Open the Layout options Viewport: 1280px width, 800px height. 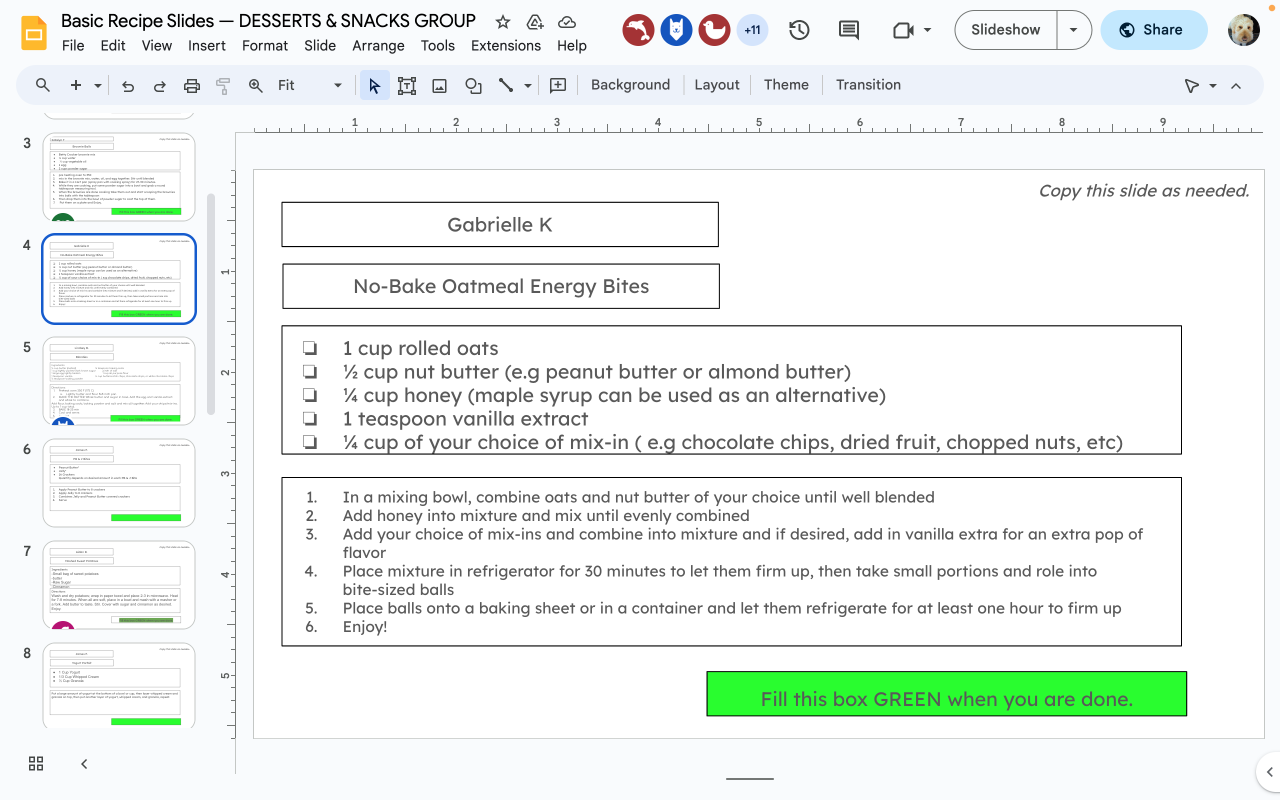click(x=717, y=85)
